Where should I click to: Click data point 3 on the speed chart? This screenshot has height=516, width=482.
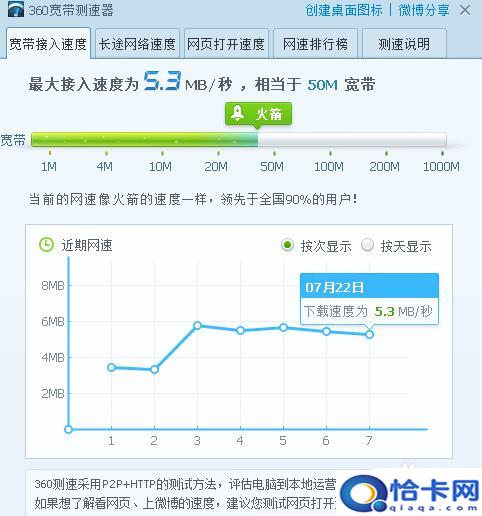(x=197, y=325)
